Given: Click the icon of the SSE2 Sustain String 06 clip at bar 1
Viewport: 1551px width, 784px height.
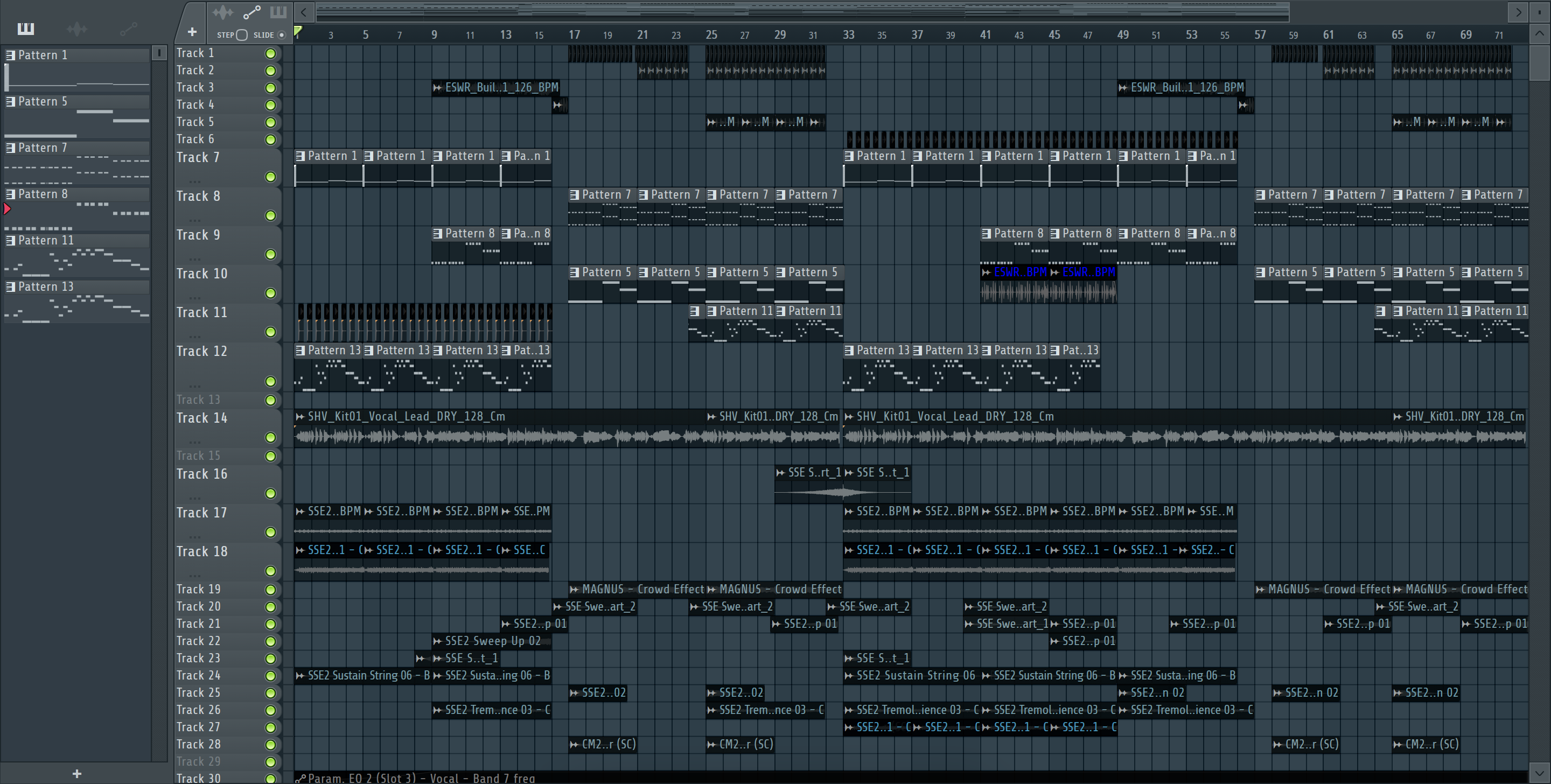Looking at the screenshot, I should tap(301, 676).
